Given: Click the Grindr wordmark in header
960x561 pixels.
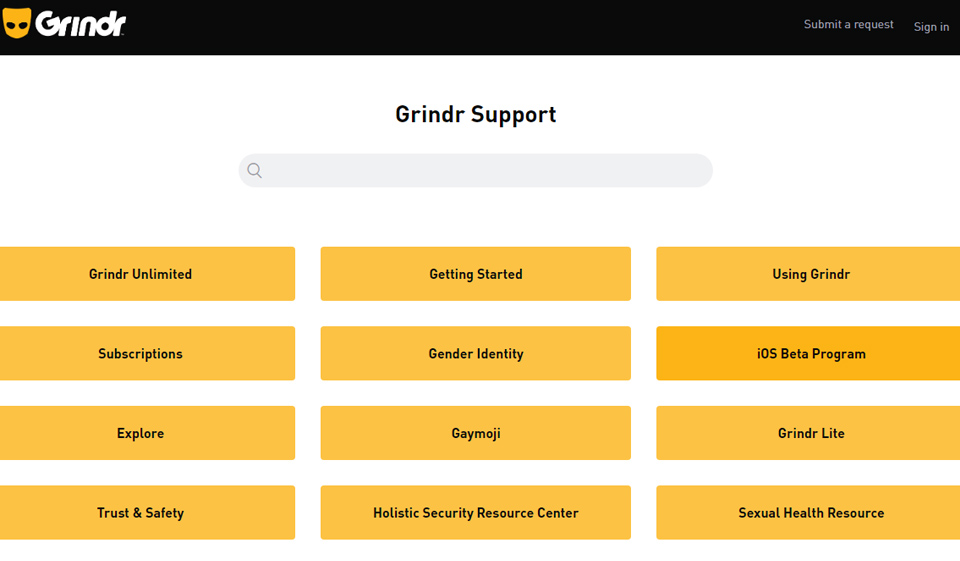Looking at the screenshot, I should (81, 23).
